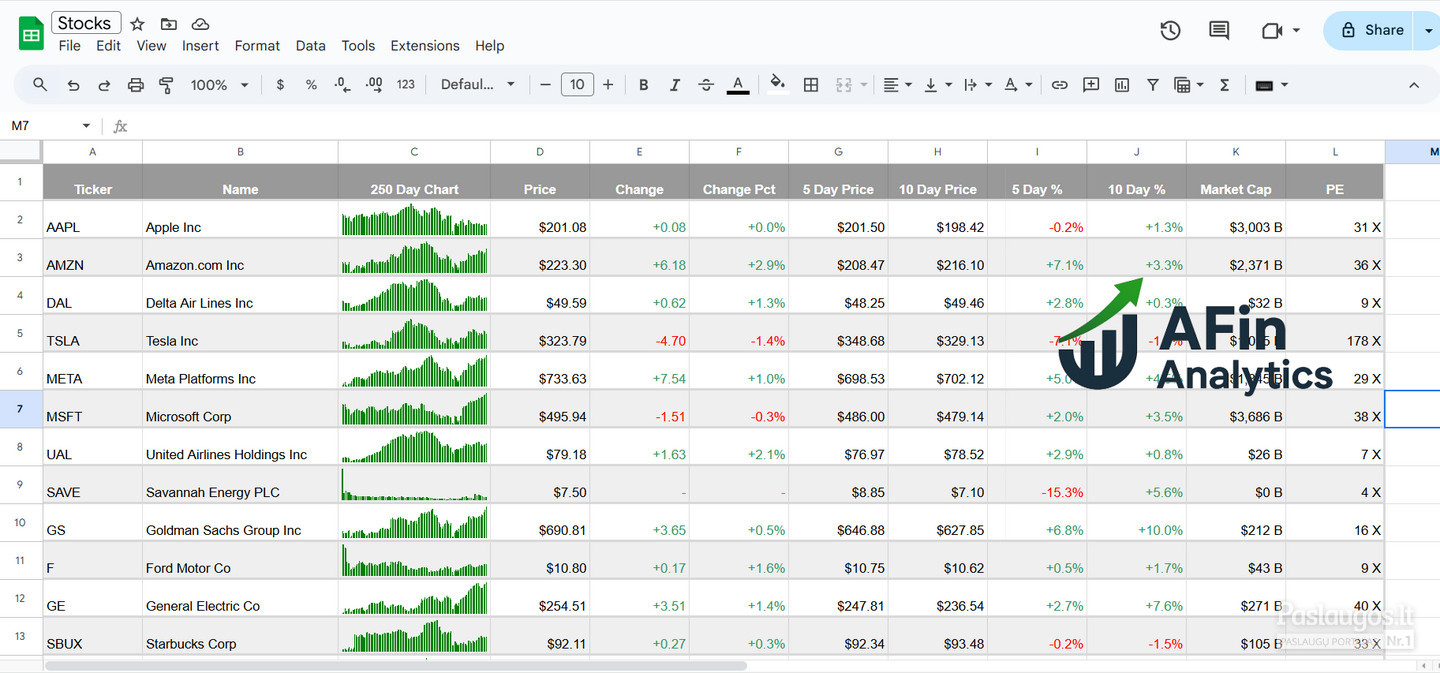Insert a link
Screen dimensions: 1440x673
[1060, 85]
